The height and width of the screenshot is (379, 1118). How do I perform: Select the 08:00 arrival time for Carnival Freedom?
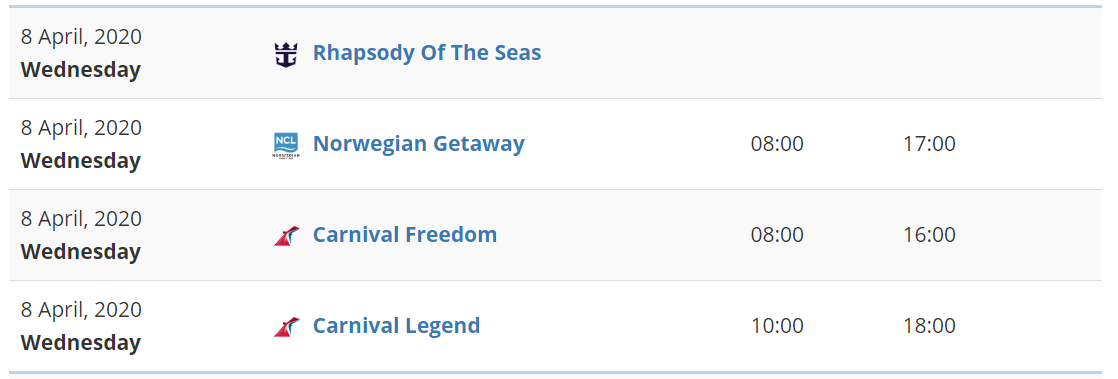[x=777, y=235]
